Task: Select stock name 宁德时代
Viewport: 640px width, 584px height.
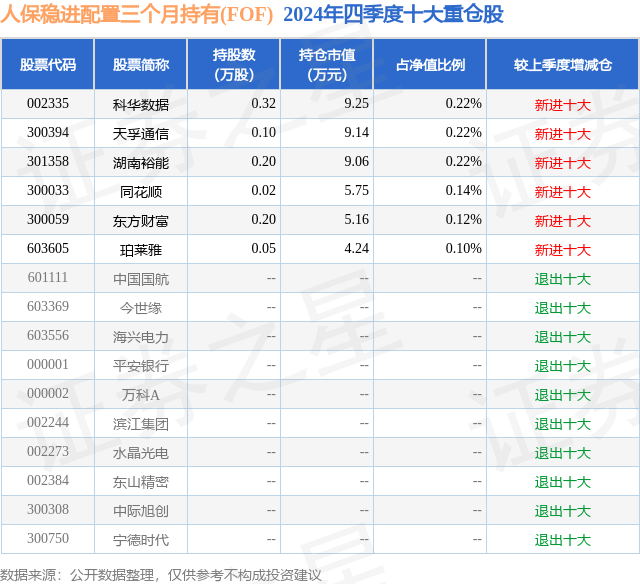Action: (x=141, y=540)
